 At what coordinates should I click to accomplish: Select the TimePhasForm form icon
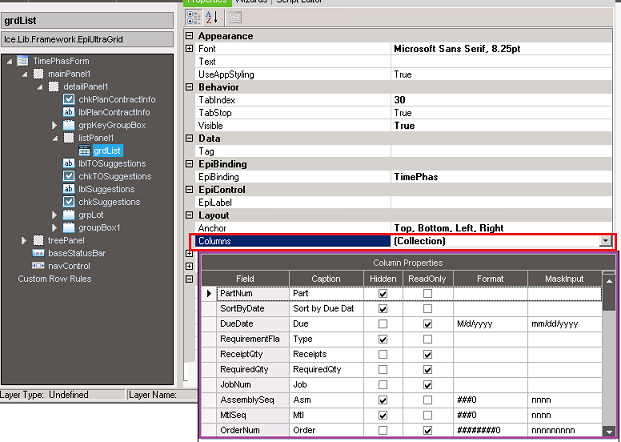[23, 61]
